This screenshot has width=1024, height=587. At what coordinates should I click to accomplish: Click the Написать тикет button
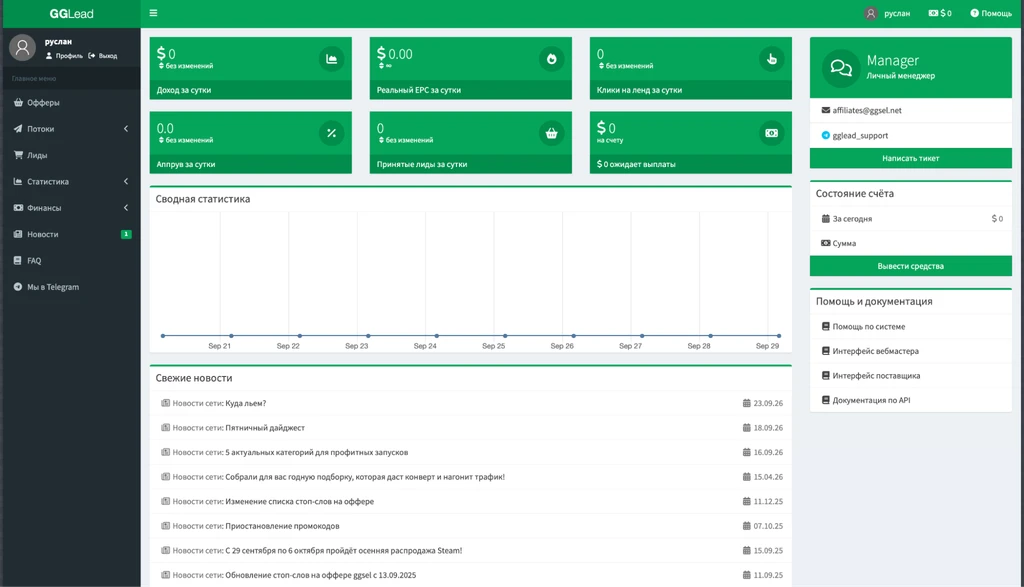910,158
